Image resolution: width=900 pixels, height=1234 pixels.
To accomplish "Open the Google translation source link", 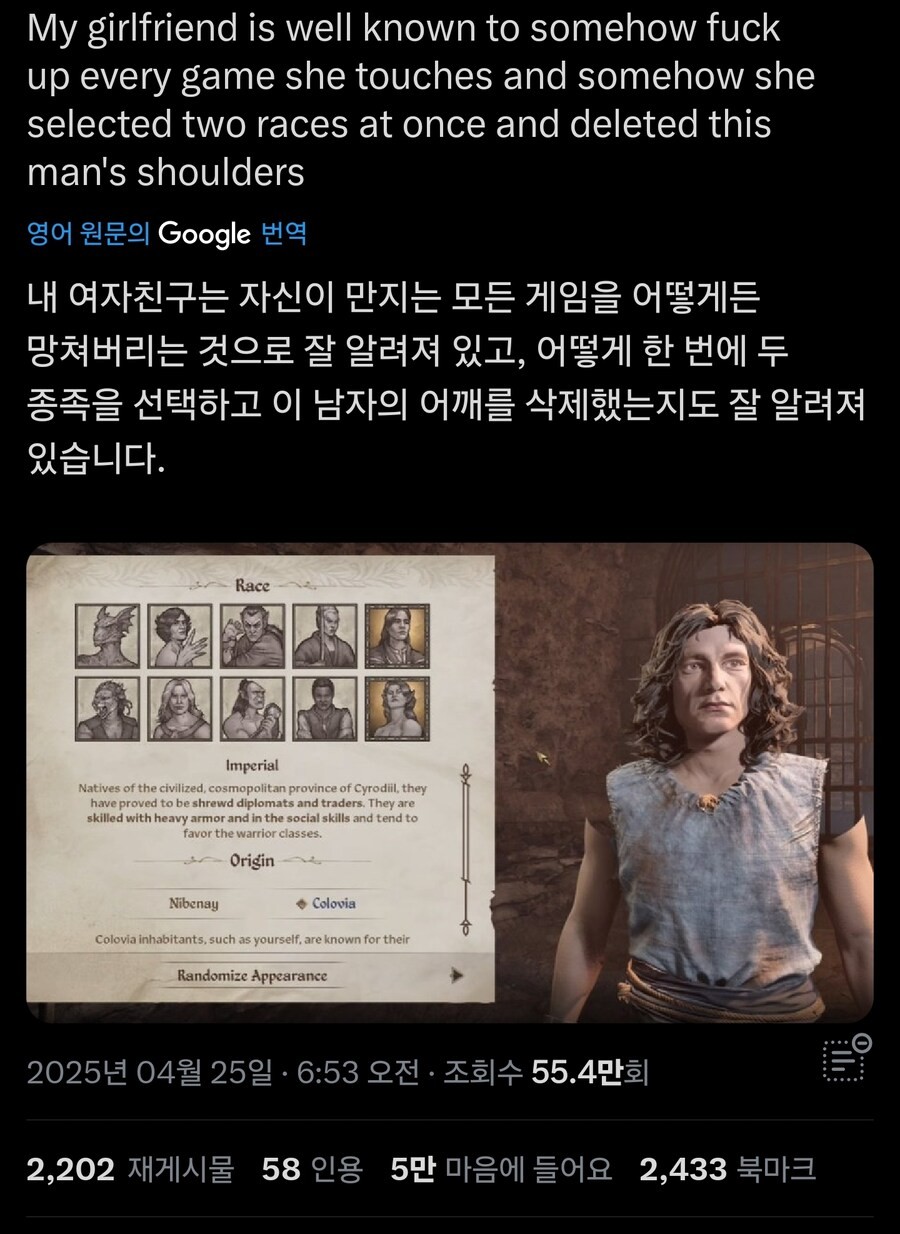I will tap(167, 234).
